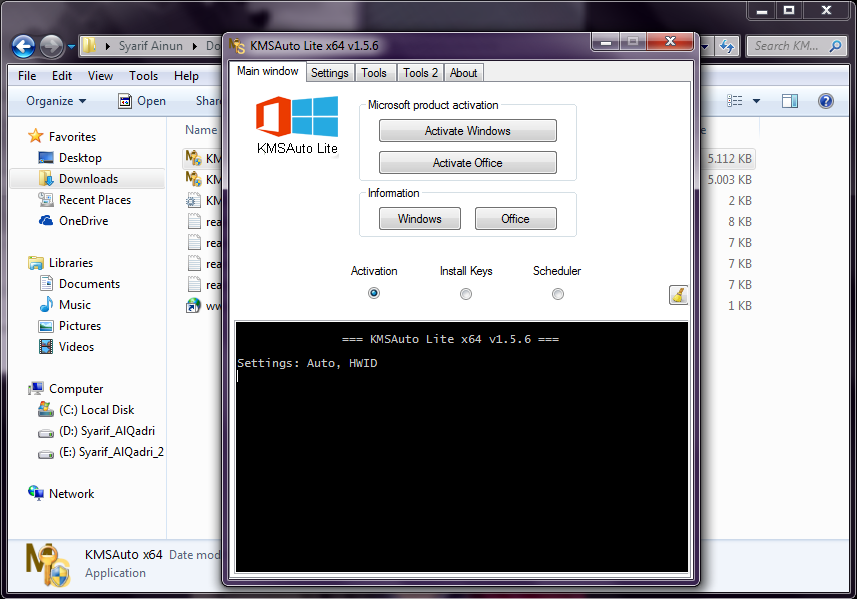
Task: Select the Main window tab
Action: [x=268, y=71]
